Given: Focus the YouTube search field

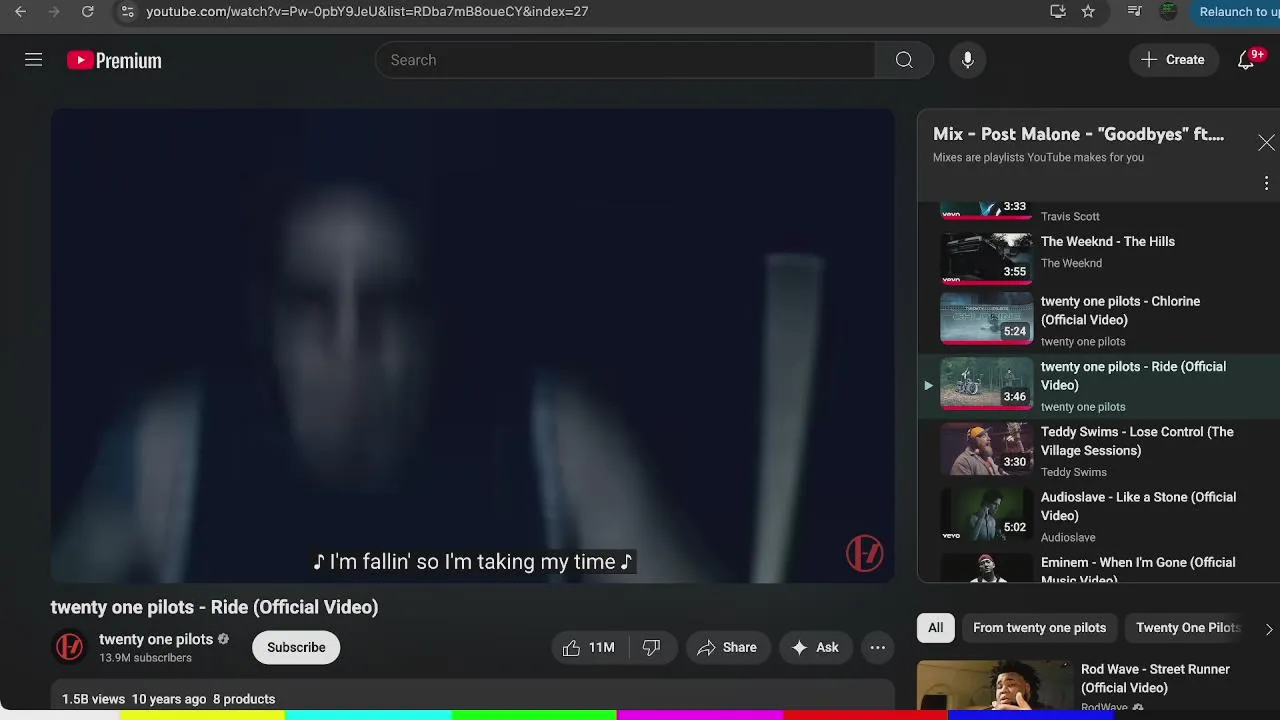Looking at the screenshot, I should click(625, 60).
